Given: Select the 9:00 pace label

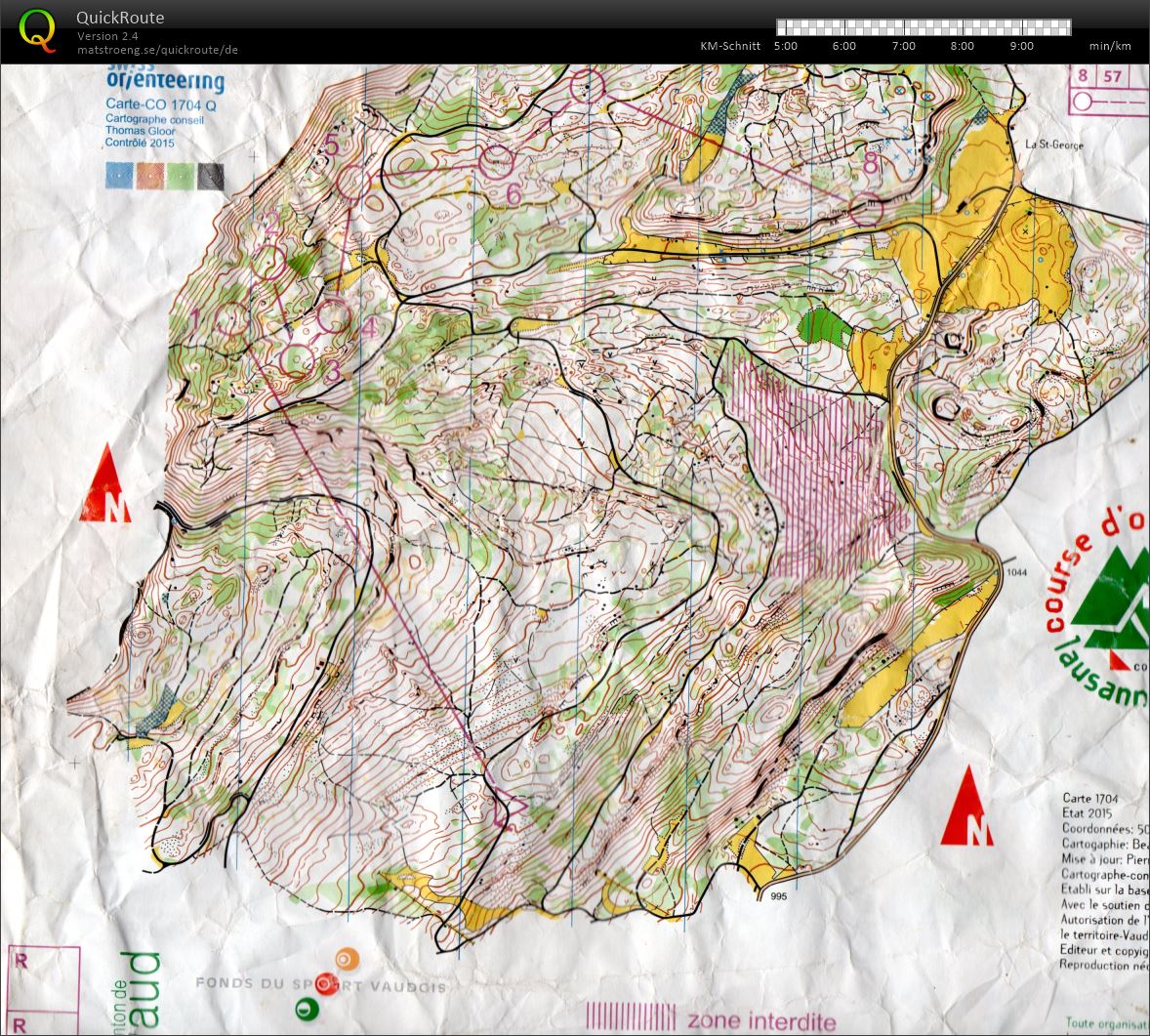Looking at the screenshot, I should (x=1021, y=46).
